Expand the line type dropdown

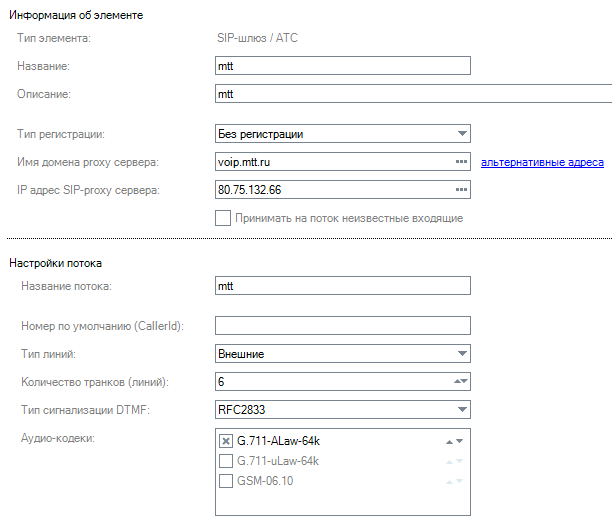pyautogui.click(x=343, y=353)
